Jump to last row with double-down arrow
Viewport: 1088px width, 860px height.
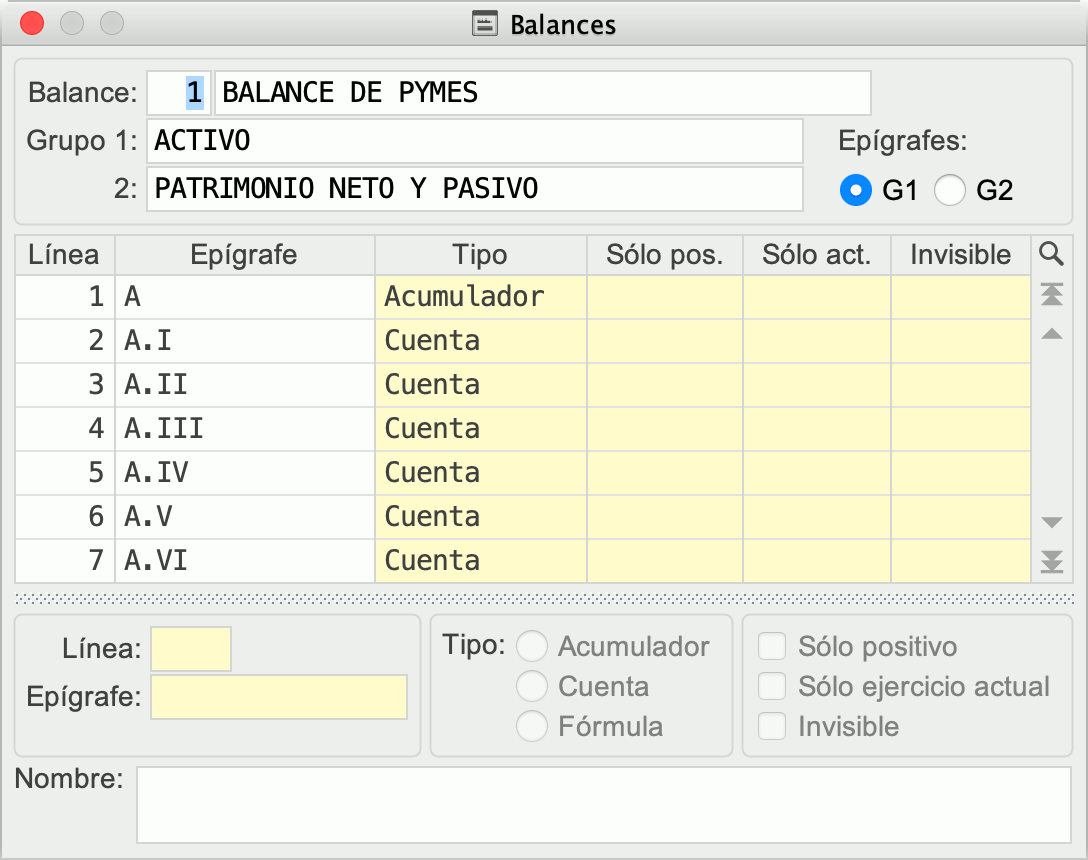[x=1051, y=562]
